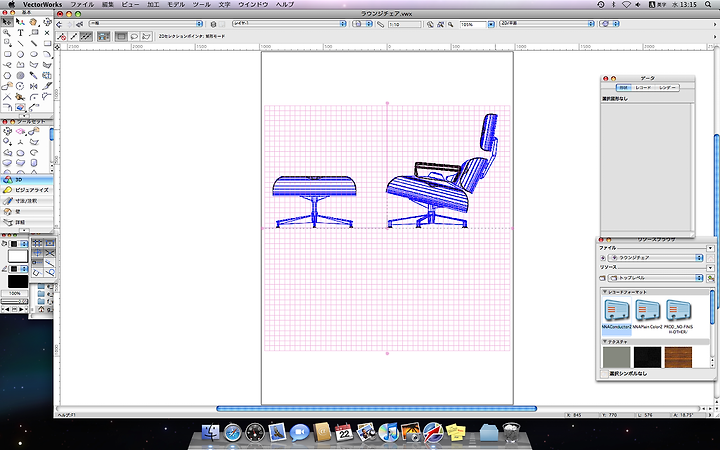720x450 pixels.
Task: Open the current view dropdown
Action: tap(546, 23)
